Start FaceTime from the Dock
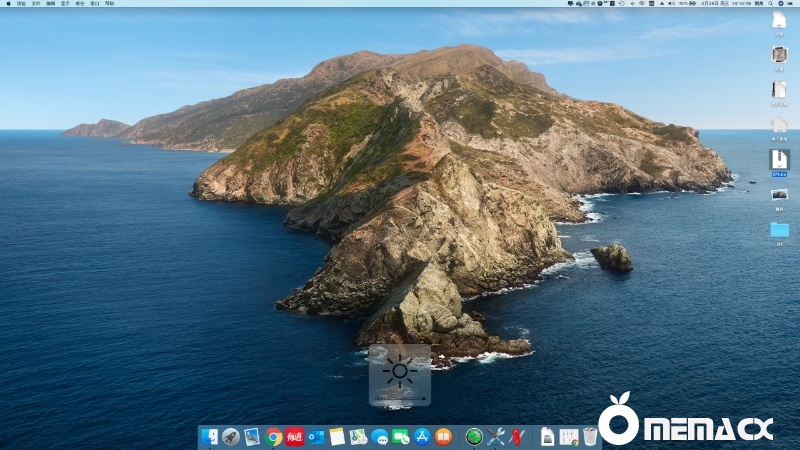This screenshot has height=450, width=800. pos(401,437)
